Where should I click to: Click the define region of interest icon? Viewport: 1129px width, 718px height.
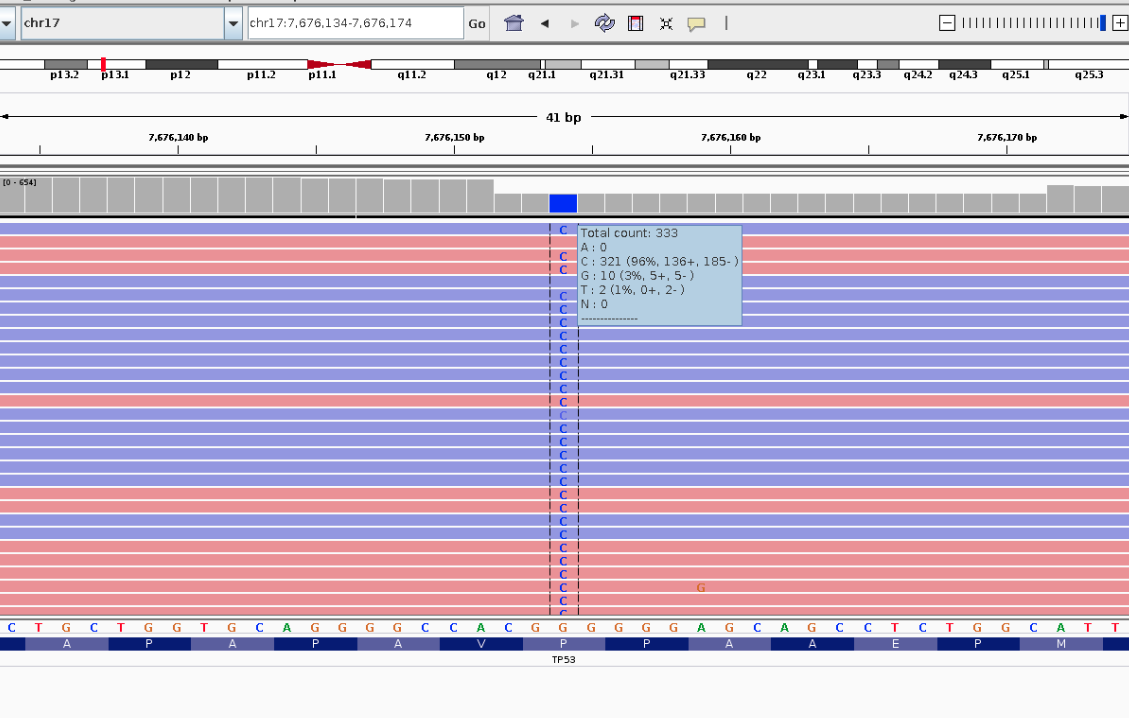click(x=634, y=23)
